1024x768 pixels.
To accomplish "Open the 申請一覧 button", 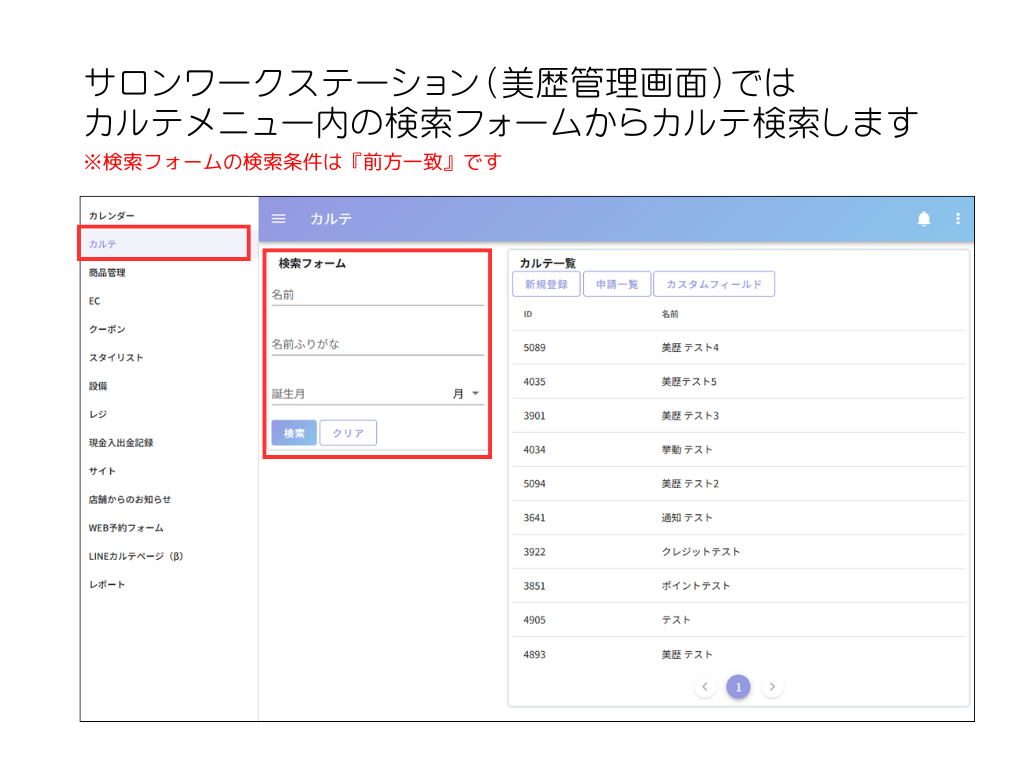I will coord(617,284).
